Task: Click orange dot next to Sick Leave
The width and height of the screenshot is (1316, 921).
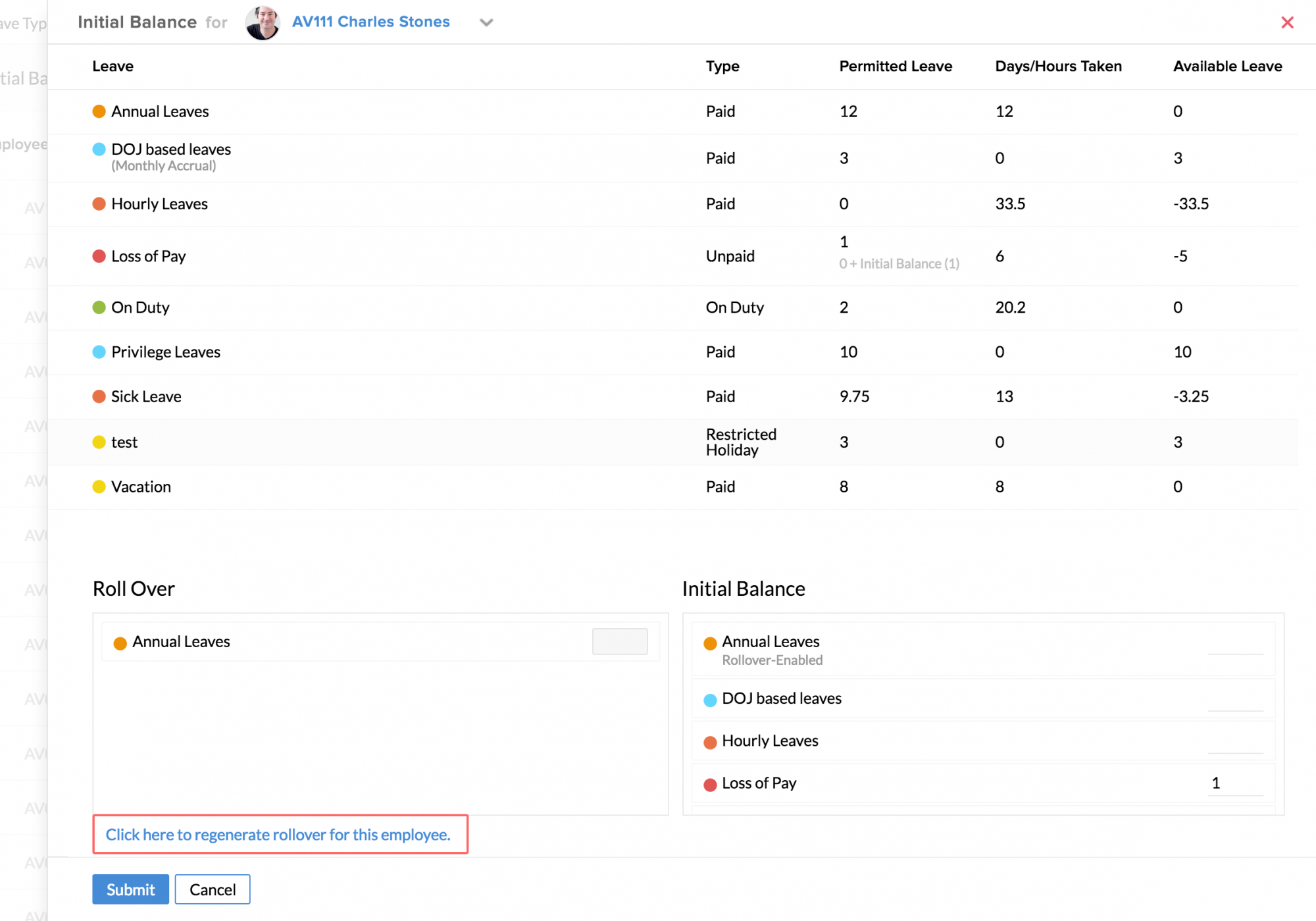Action: coord(99,396)
